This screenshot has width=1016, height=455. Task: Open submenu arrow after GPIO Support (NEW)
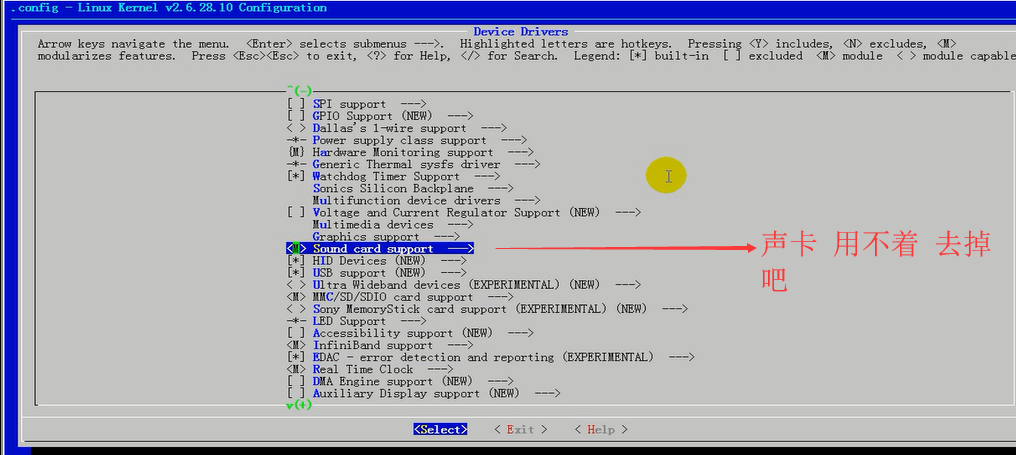click(460, 116)
